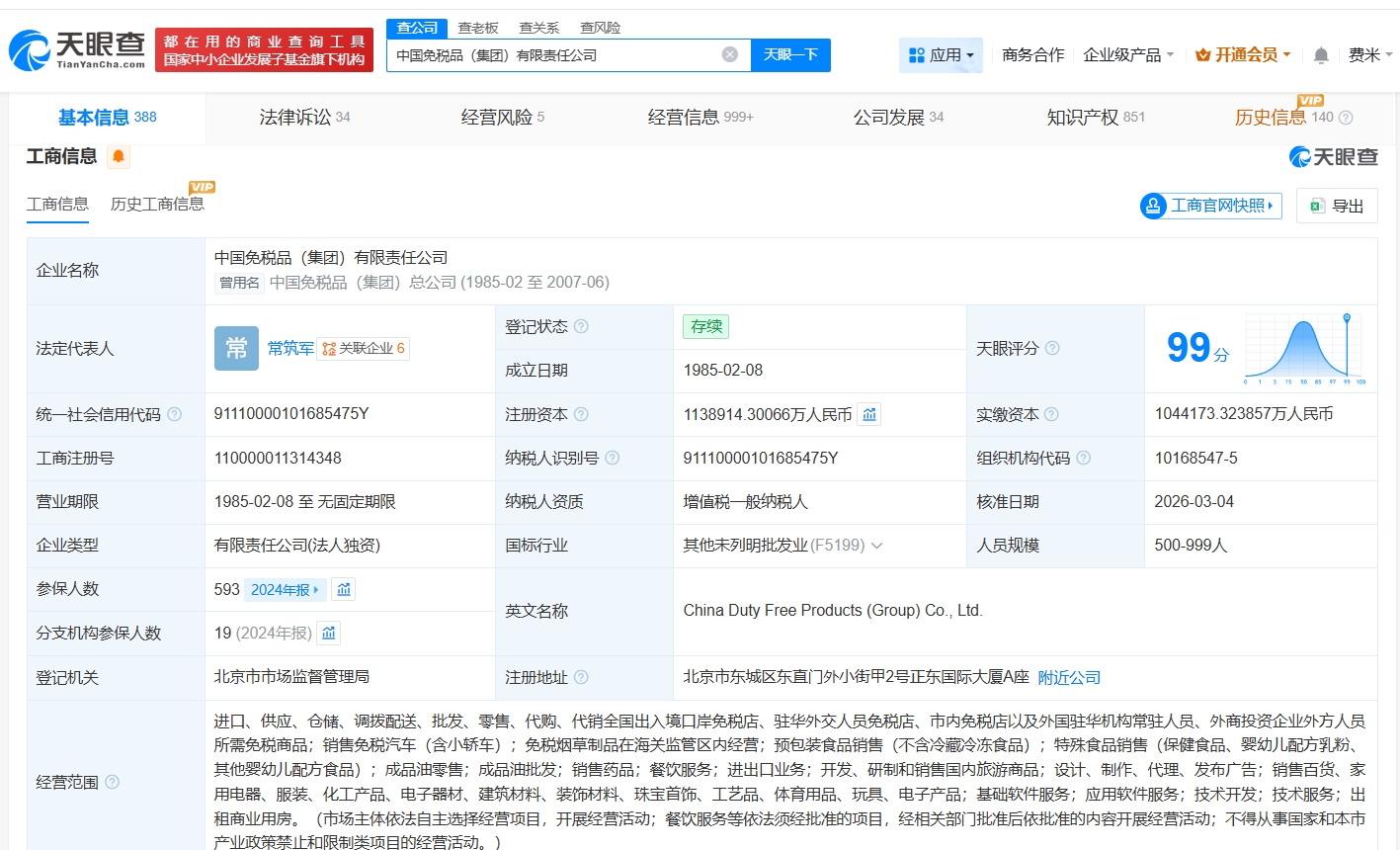Click the company name search field
The height and width of the screenshot is (850, 1400).
553,55
